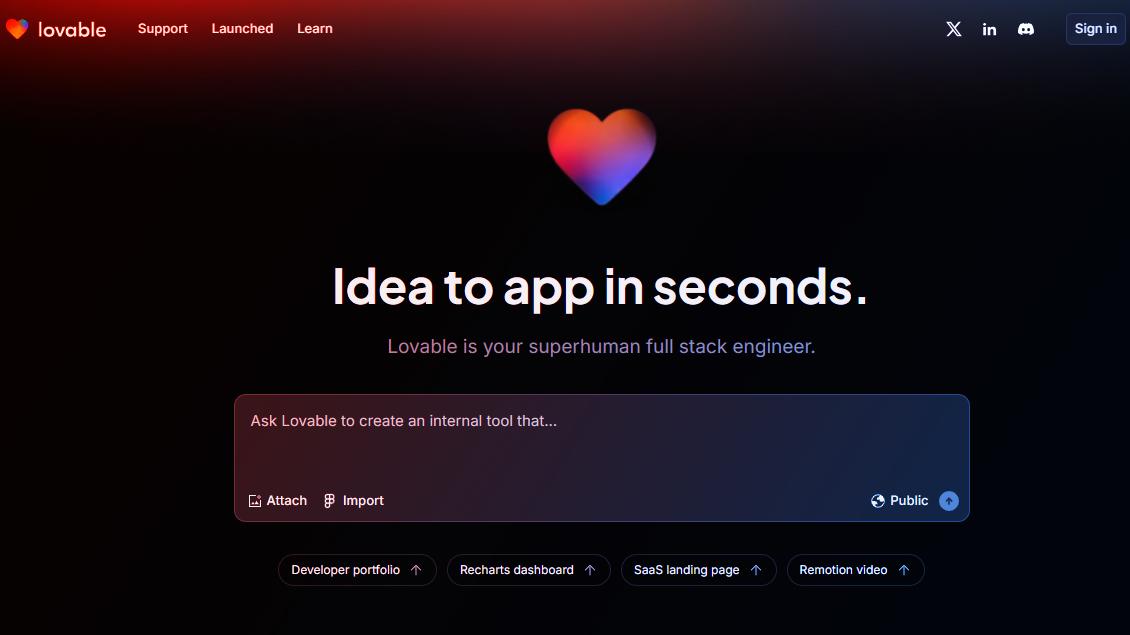Select the SaaS landing page suggestion

coord(698,570)
